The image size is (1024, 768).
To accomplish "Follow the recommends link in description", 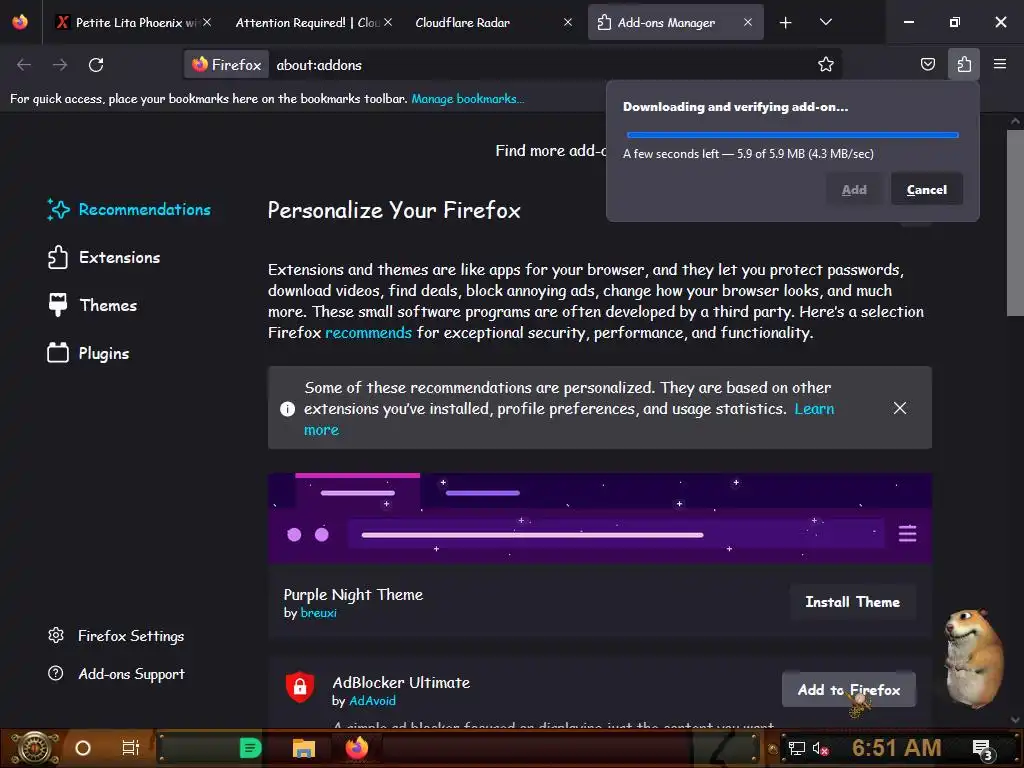I will point(368,333).
